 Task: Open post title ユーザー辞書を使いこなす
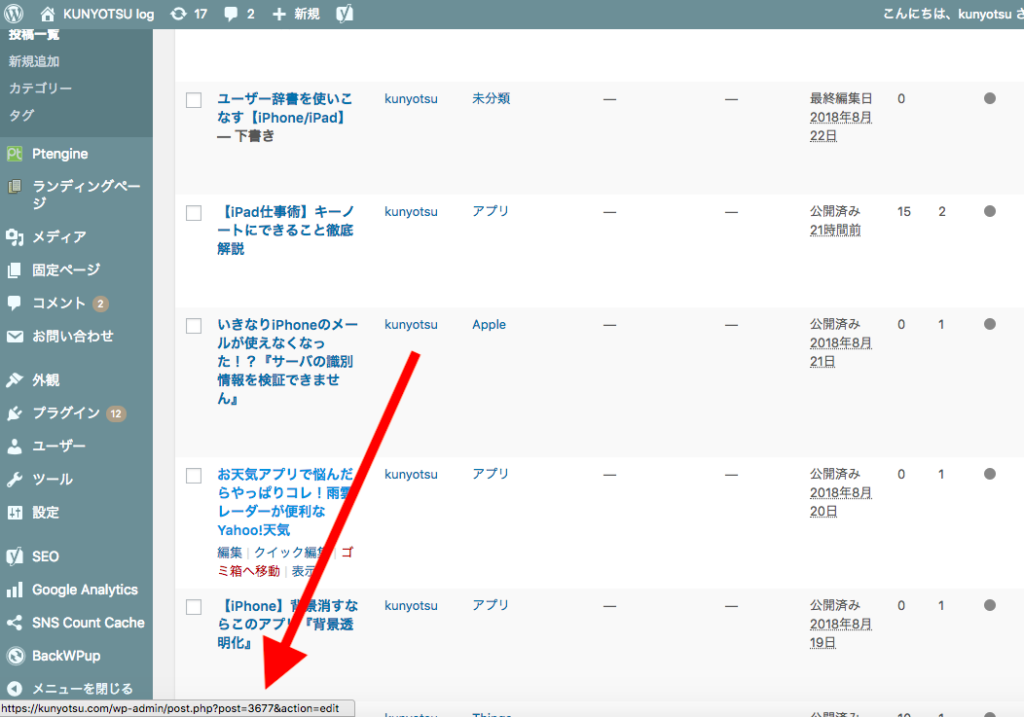285,108
